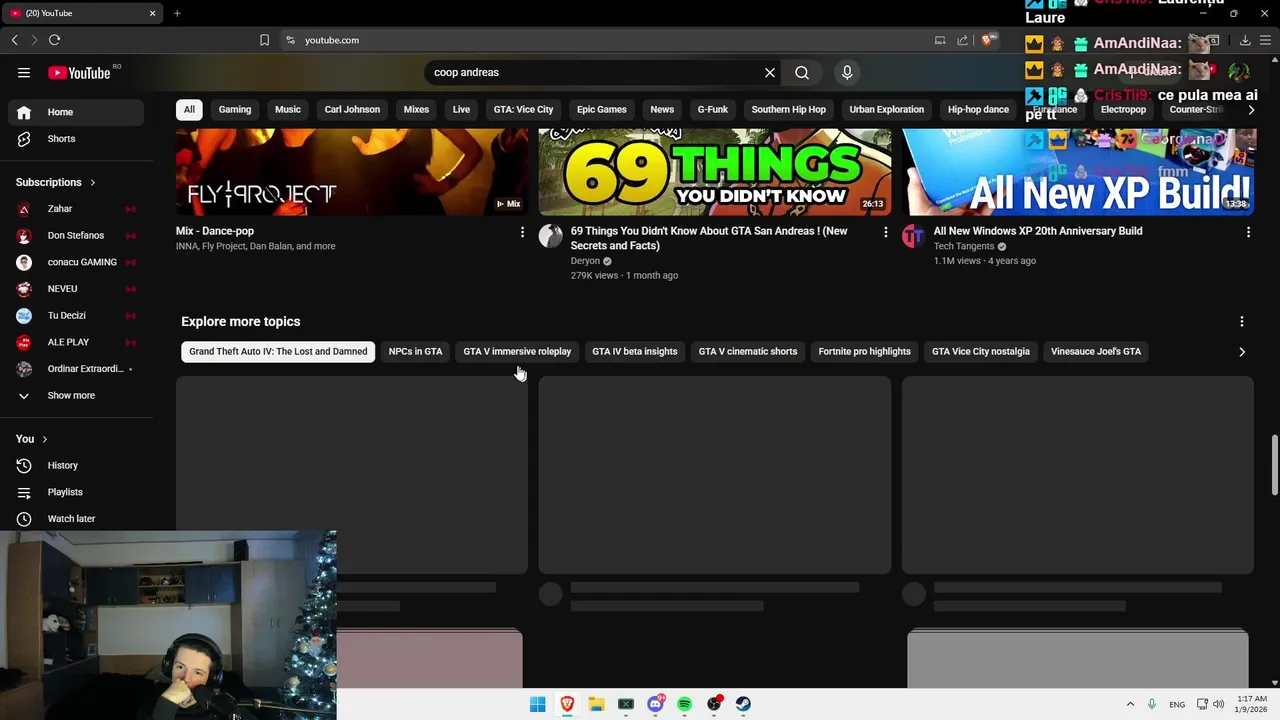Viewport: 1280px width, 720px height.
Task: Go back with the browser back arrow
Action: 14,40
